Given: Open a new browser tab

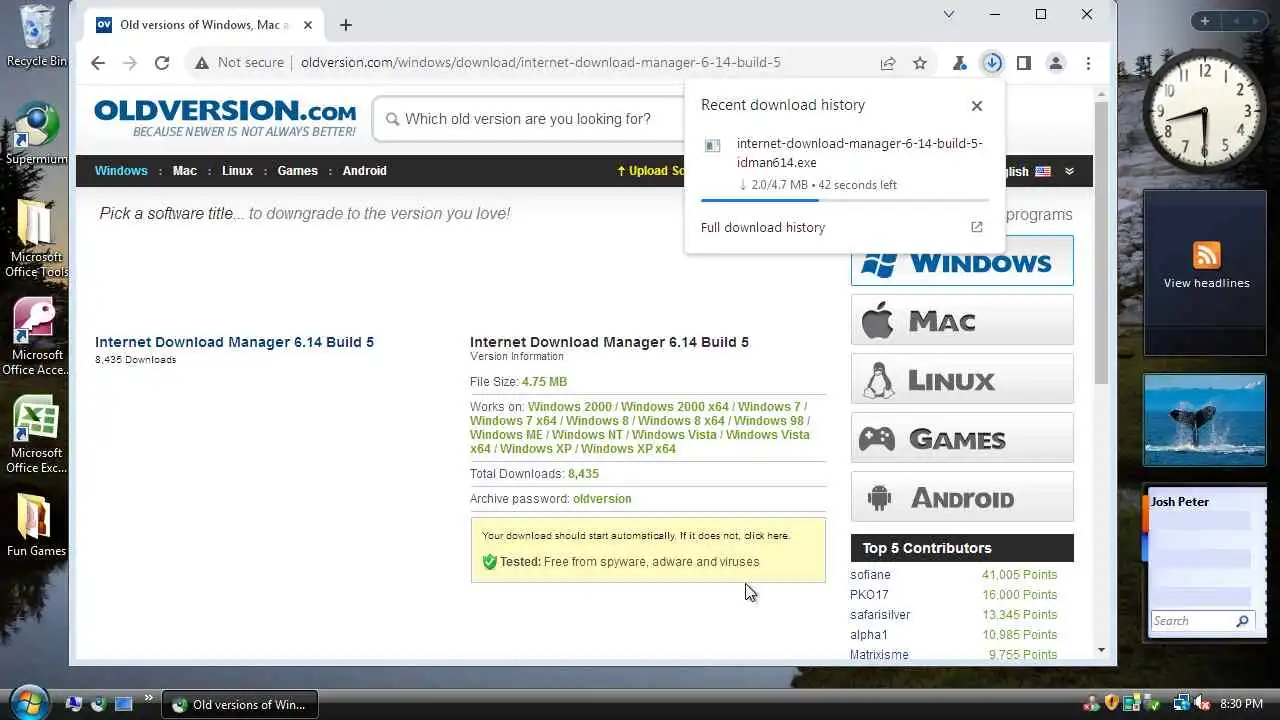Looking at the screenshot, I should (x=345, y=25).
